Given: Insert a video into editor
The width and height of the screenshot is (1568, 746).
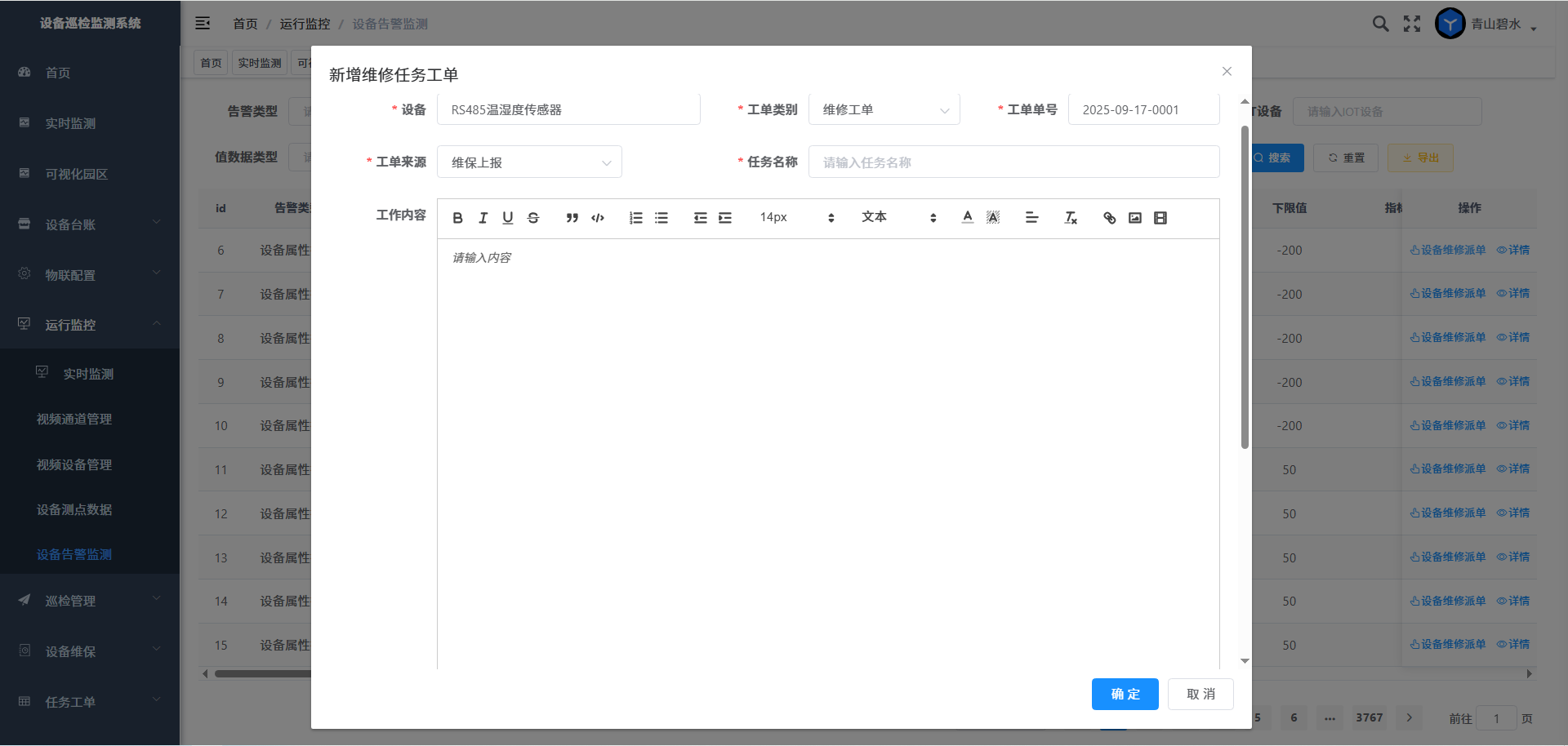Looking at the screenshot, I should pos(1160,218).
